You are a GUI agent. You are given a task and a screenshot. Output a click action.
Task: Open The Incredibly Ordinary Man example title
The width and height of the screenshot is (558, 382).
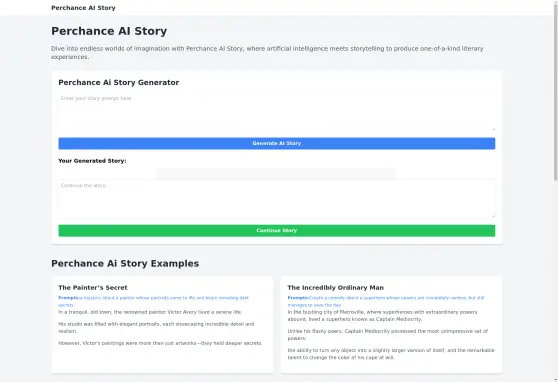click(336, 288)
